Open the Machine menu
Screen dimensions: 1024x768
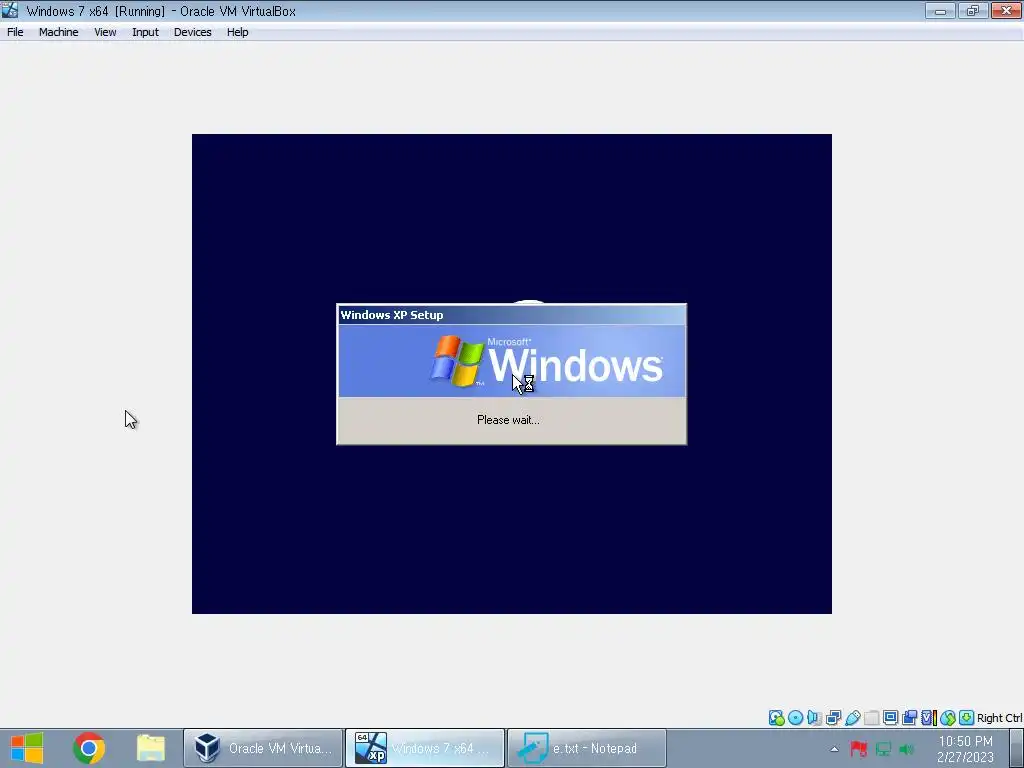[58, 32]
